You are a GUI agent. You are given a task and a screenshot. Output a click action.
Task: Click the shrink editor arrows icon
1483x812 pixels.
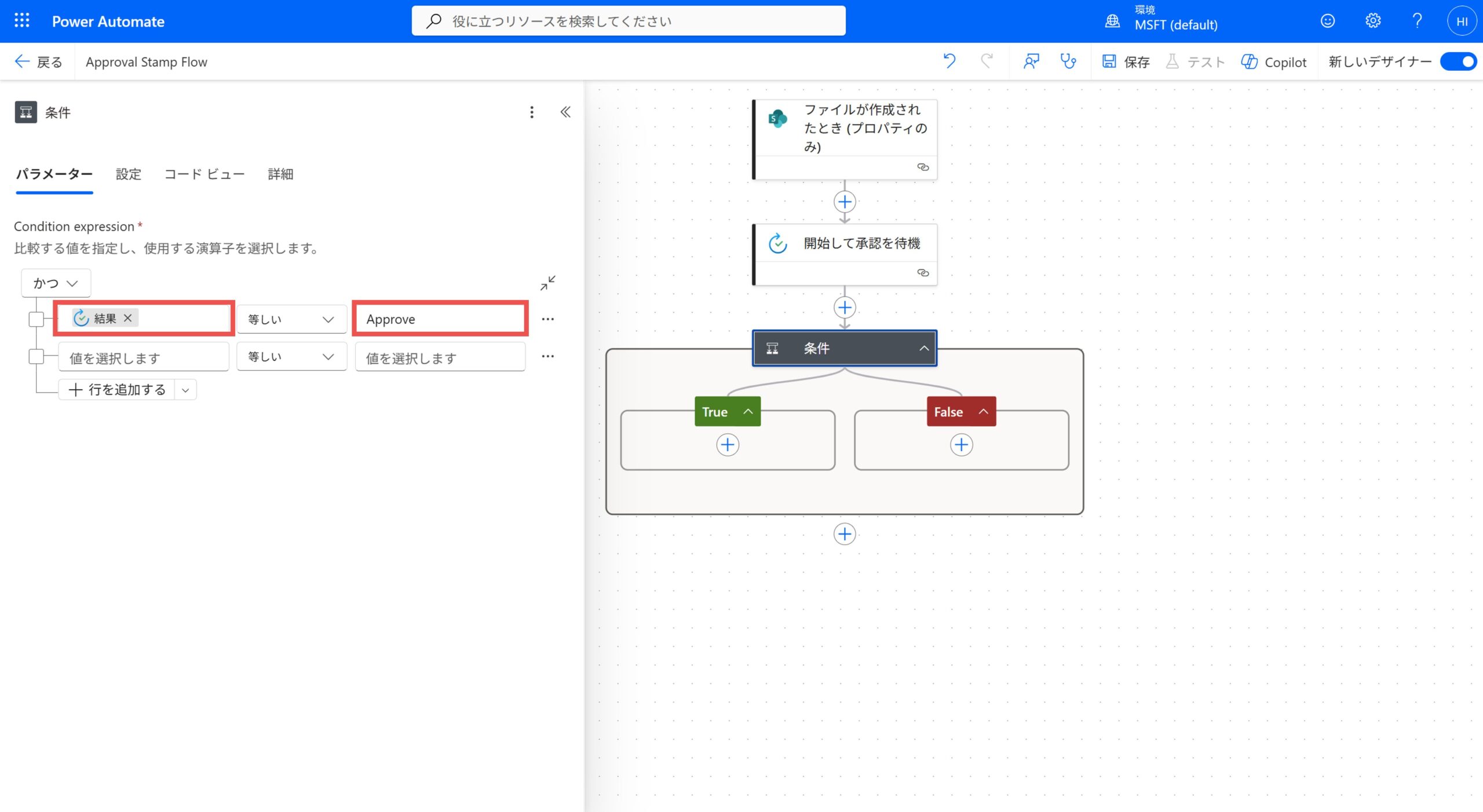547,283
